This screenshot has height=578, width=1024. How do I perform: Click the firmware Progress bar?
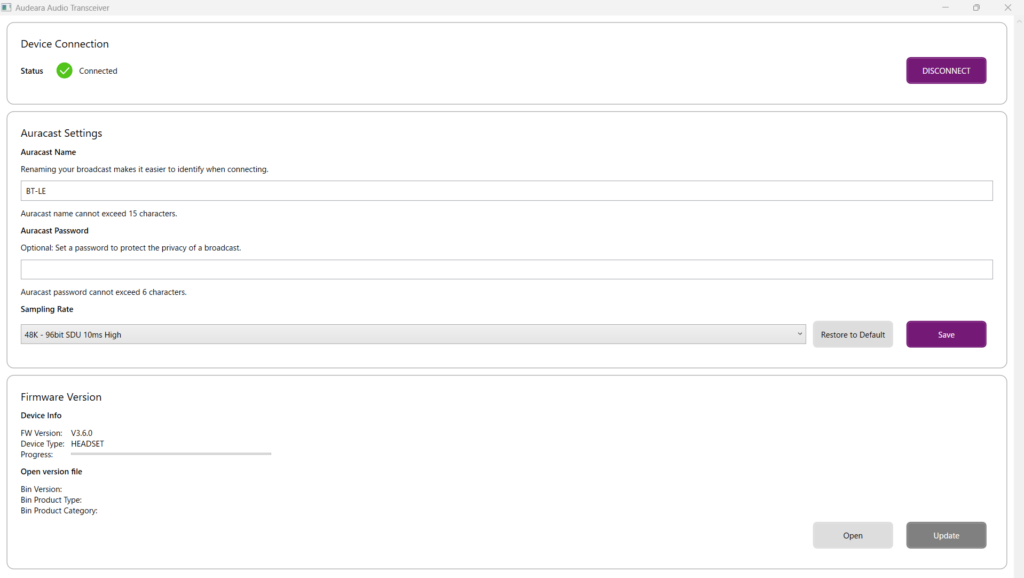coord(170,454)
